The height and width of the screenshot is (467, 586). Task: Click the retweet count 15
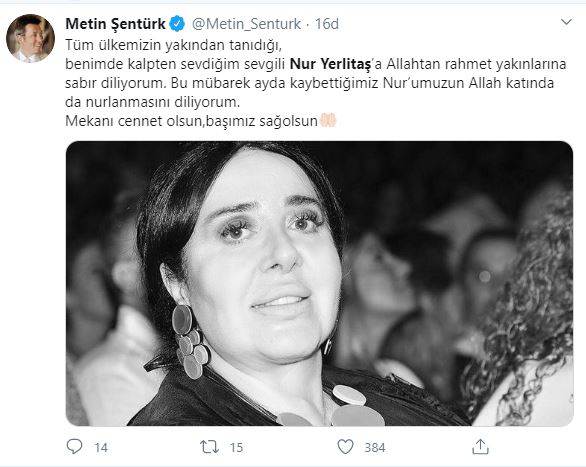[x=236, y=448]
